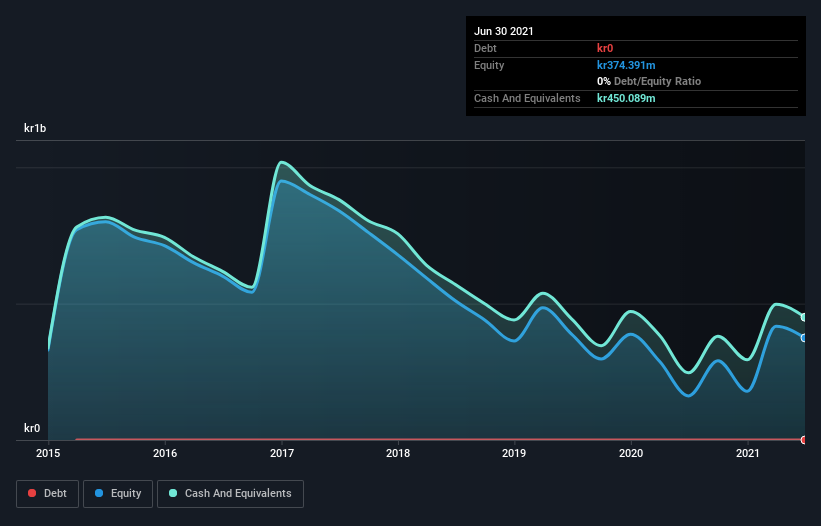Click the 2019 x-axis label

(x=514, y=453)
